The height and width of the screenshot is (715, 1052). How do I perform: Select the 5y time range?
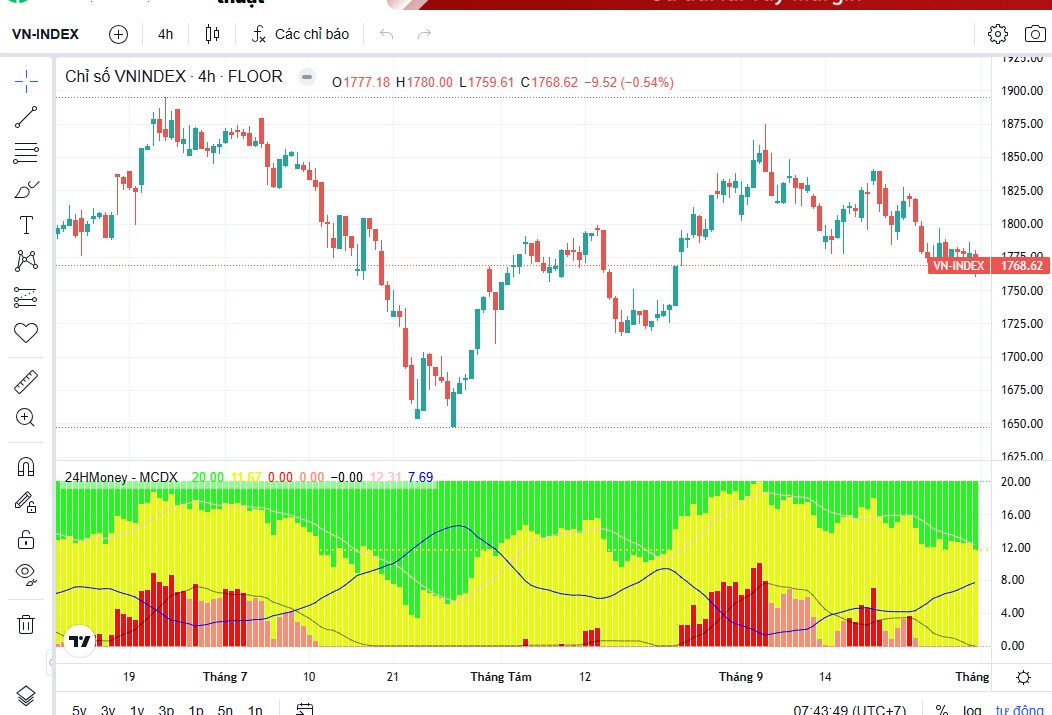coord(79,710)
